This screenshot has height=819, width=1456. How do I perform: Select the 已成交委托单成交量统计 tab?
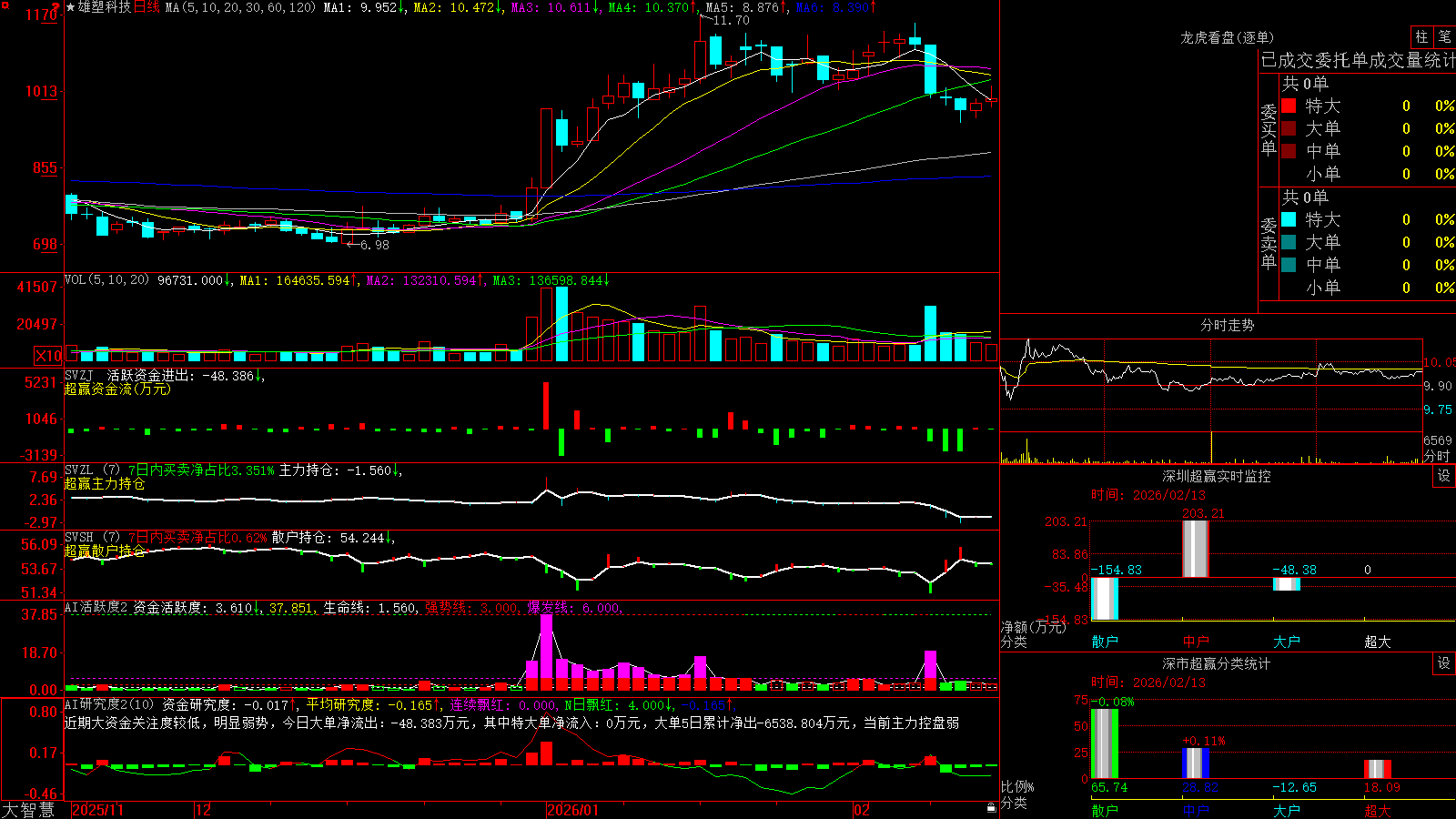(x=1358, y=60)
